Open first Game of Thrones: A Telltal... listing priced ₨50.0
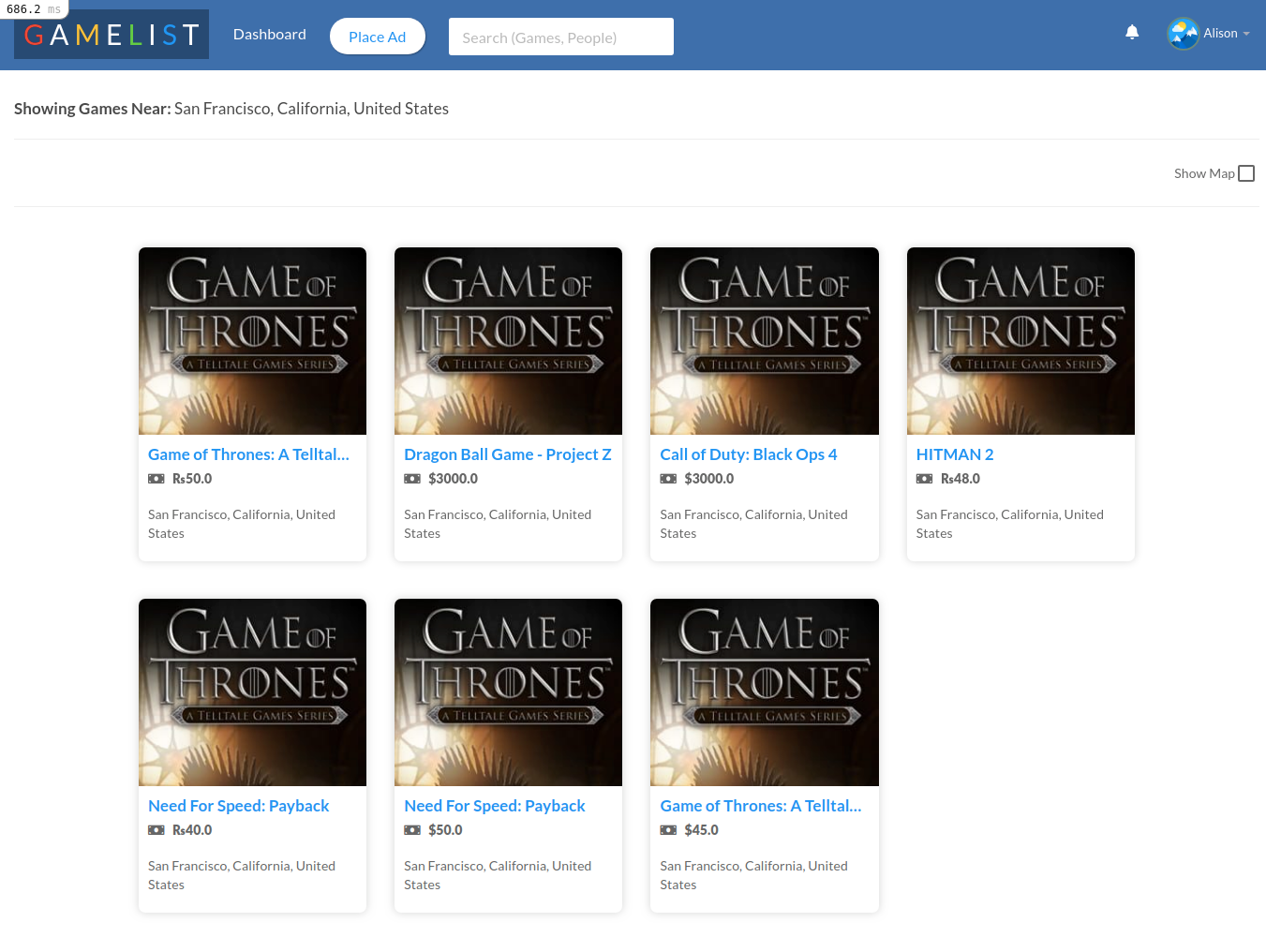Image resolution: width=1266 pixels, height=952 pixels. point(248,454)
